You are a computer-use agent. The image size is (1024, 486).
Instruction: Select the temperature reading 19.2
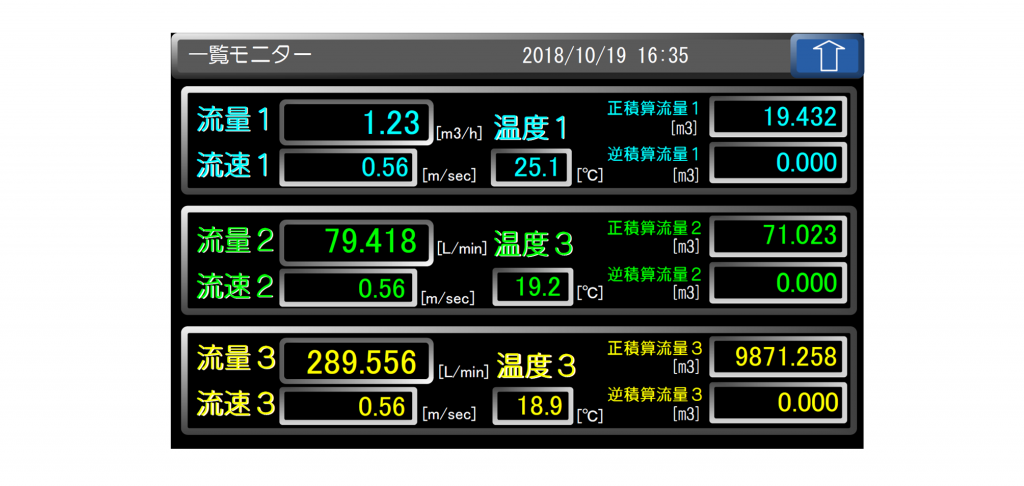click(x=532, y=288)
